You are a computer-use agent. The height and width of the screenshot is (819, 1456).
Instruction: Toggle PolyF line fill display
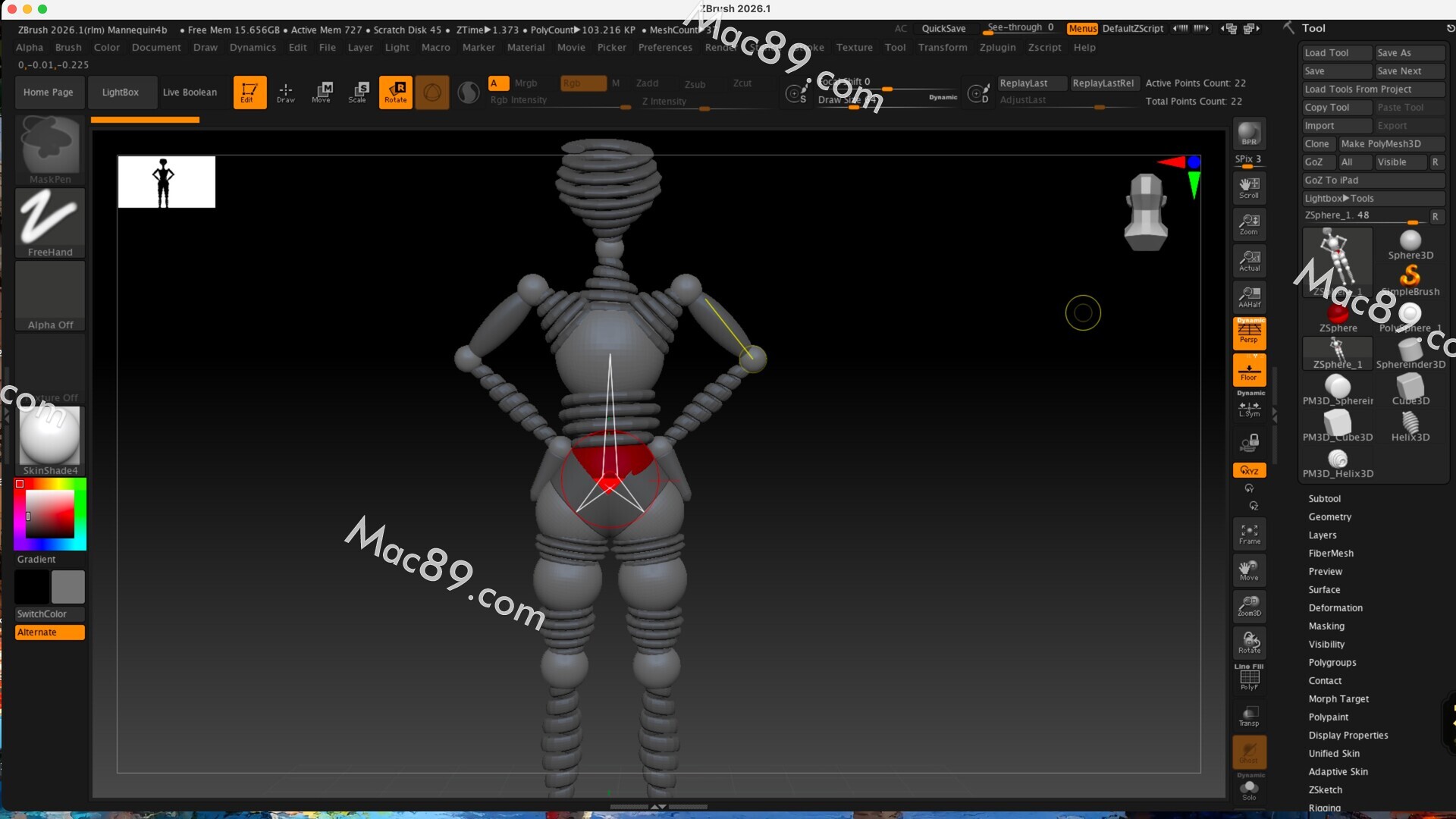pos(1249,678)
